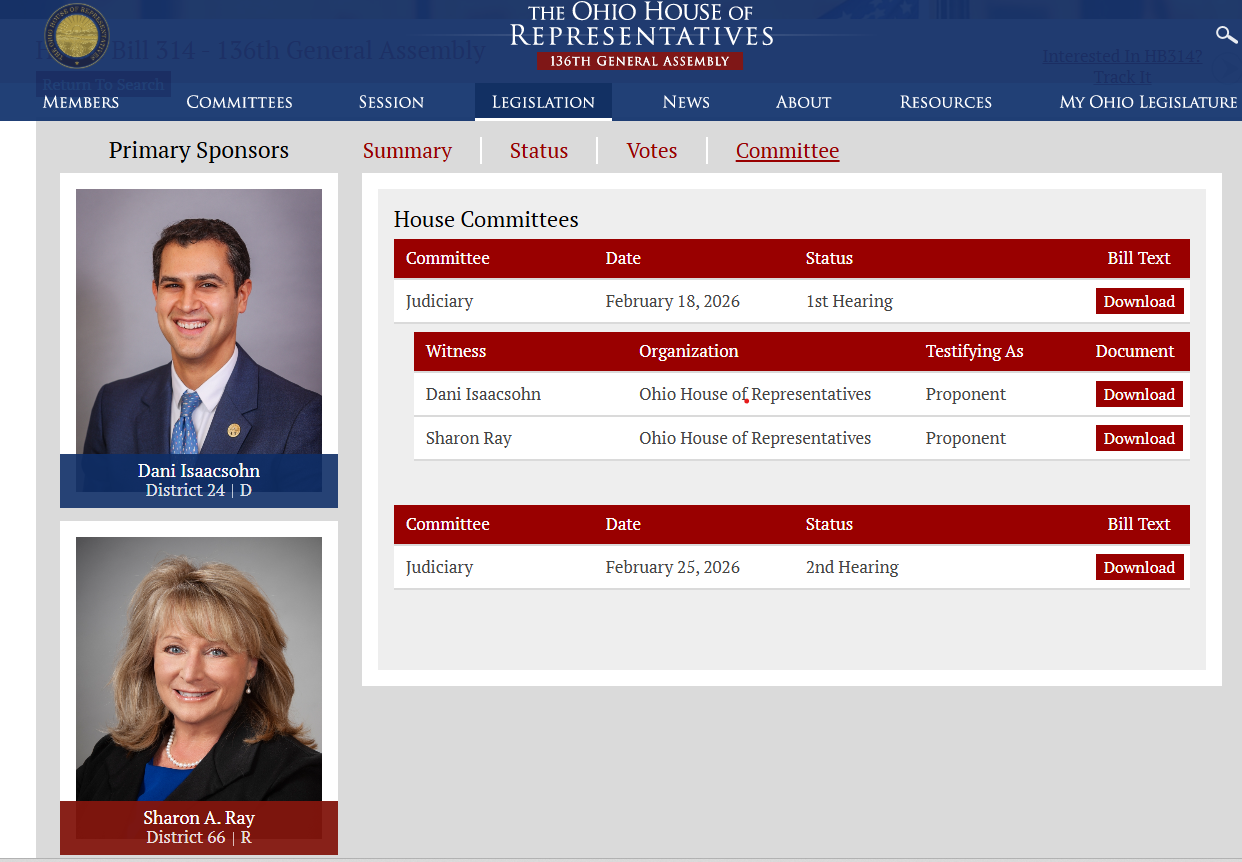Open Dani Isaacsohn's portrait photo
Viewport: 1242px width, 862px height.
(199, 321)
